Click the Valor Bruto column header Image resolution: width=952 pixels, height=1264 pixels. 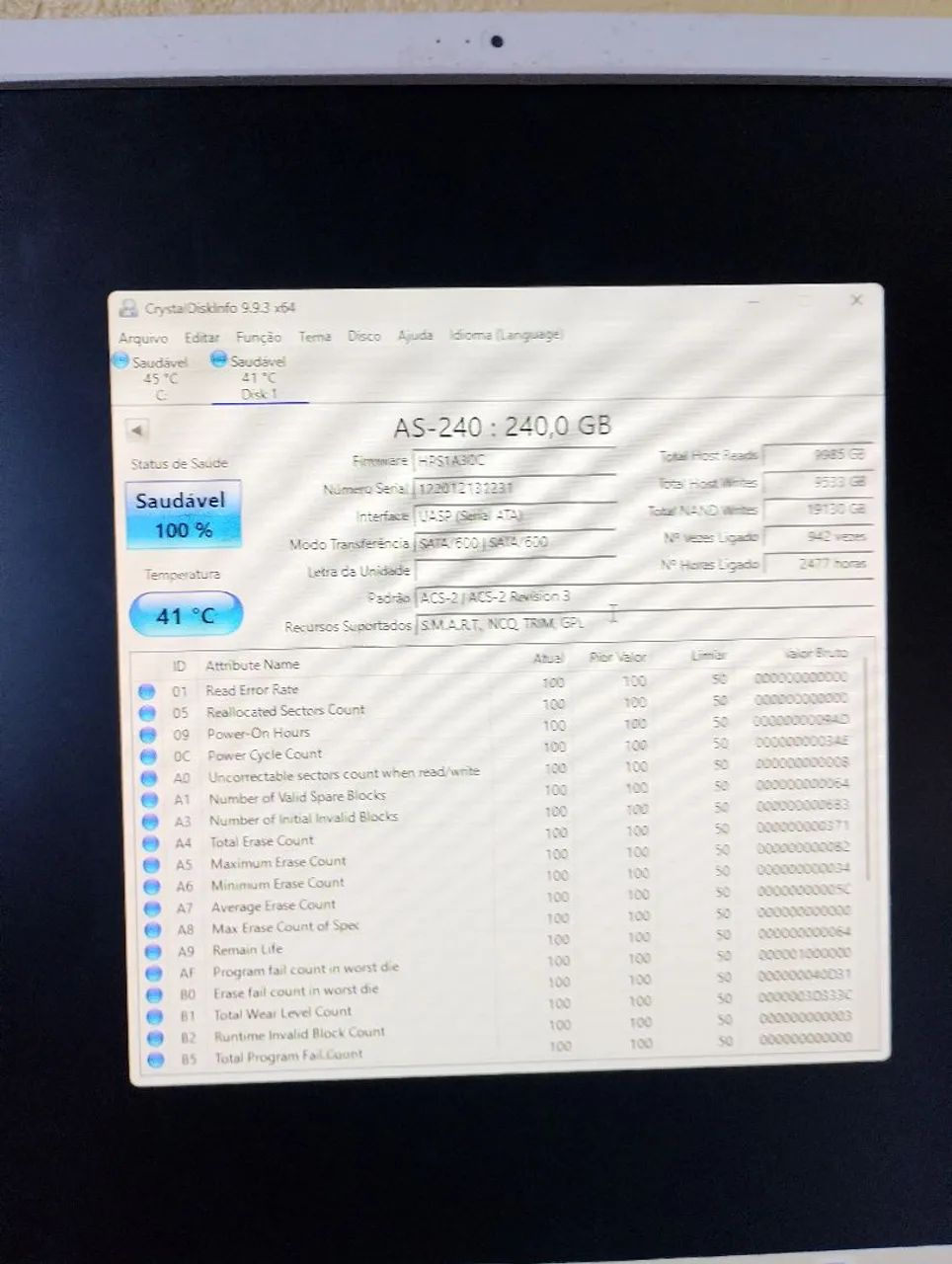[x=816, y=653]
